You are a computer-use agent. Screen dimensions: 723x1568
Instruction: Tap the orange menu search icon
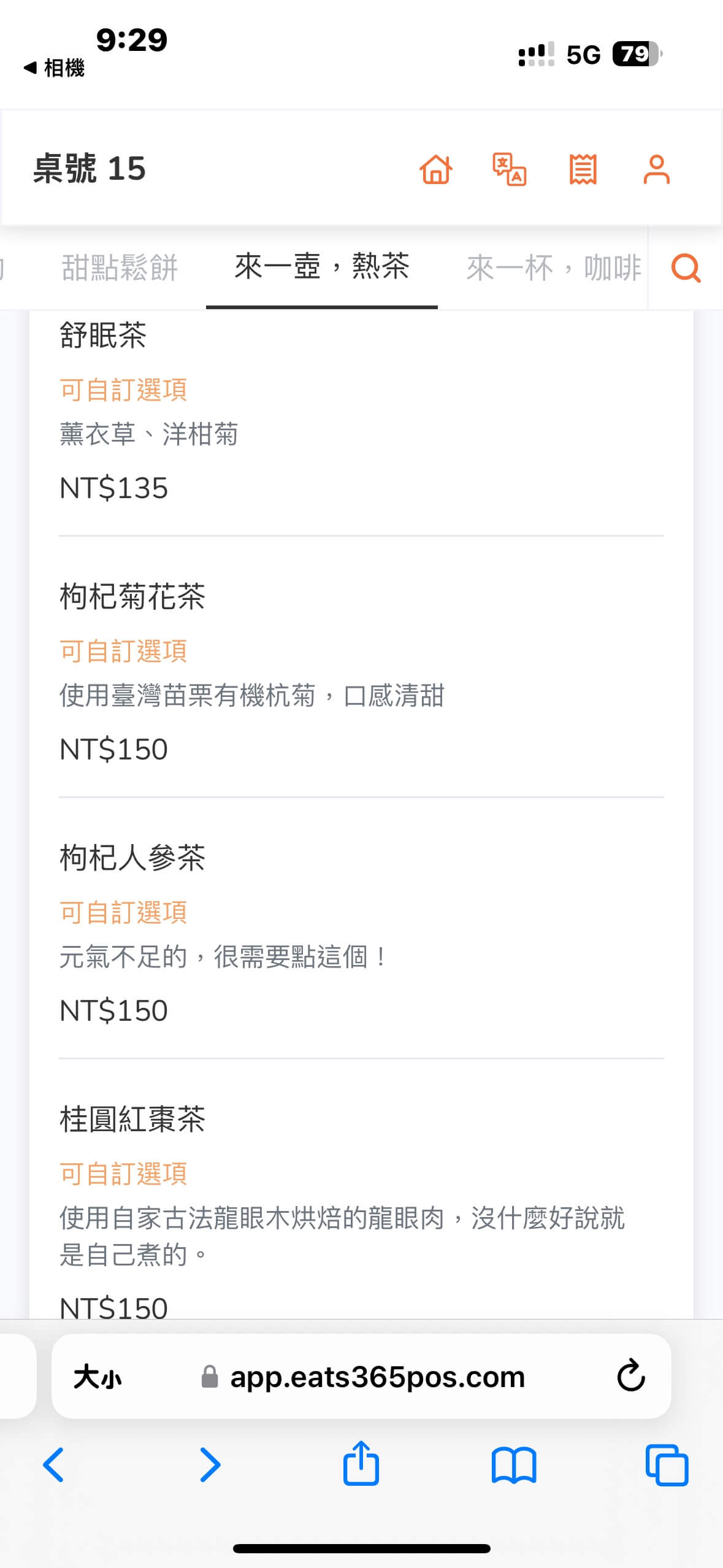point(686,268)
